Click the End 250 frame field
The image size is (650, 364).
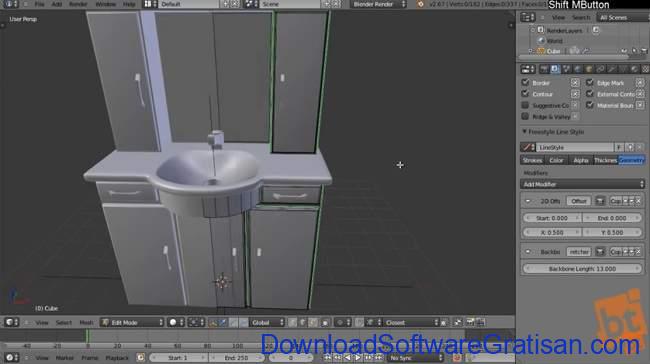pyautogui.click(x=236, y=357)
